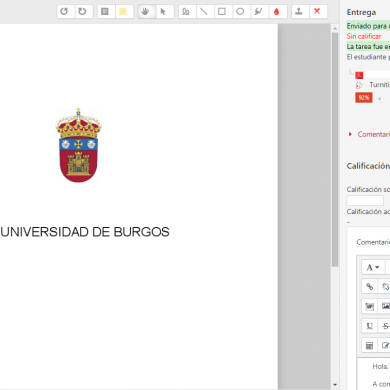Image resolution: width=390 pixels, height=390 pixels.
Task: Toggle strikethrough formatting
Action: click(385, 326)
